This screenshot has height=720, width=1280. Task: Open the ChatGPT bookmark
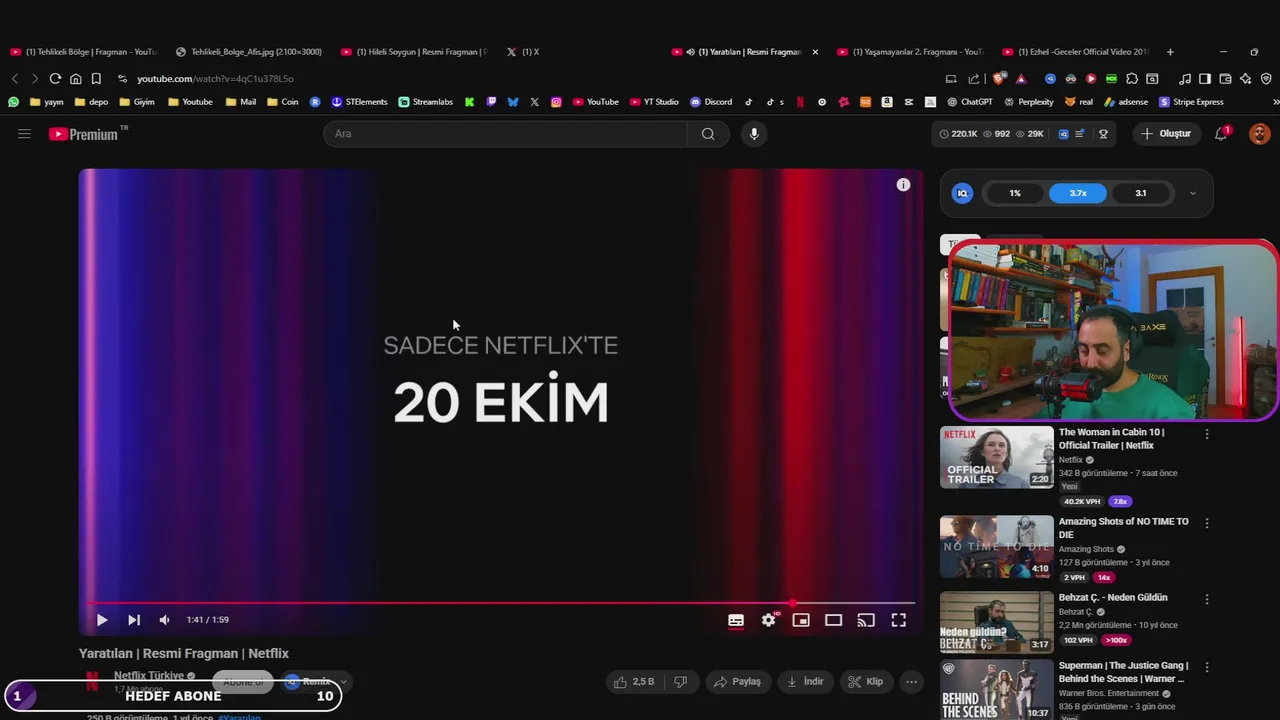tap(970, 102)
